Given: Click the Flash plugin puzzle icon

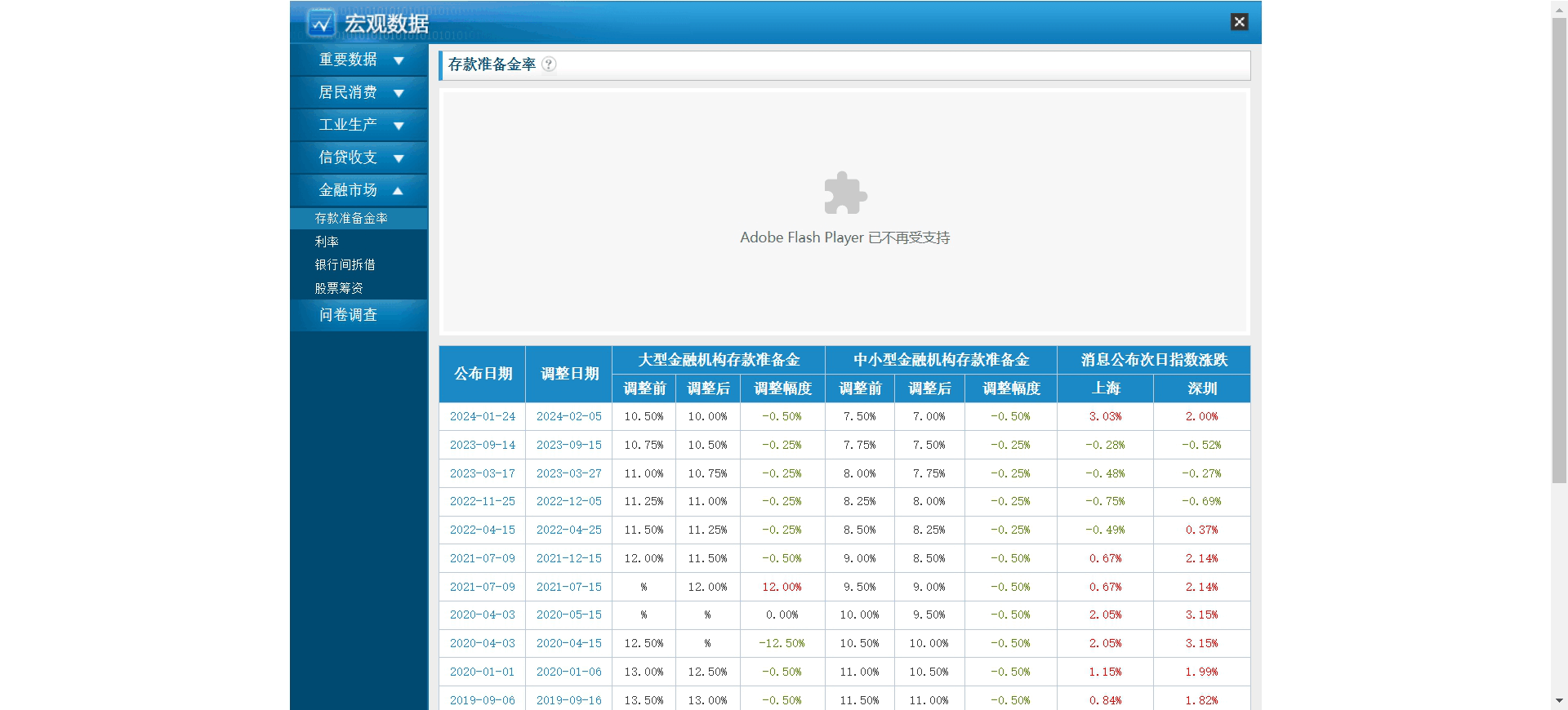Looking at the screenshot, I should [845, 193].
